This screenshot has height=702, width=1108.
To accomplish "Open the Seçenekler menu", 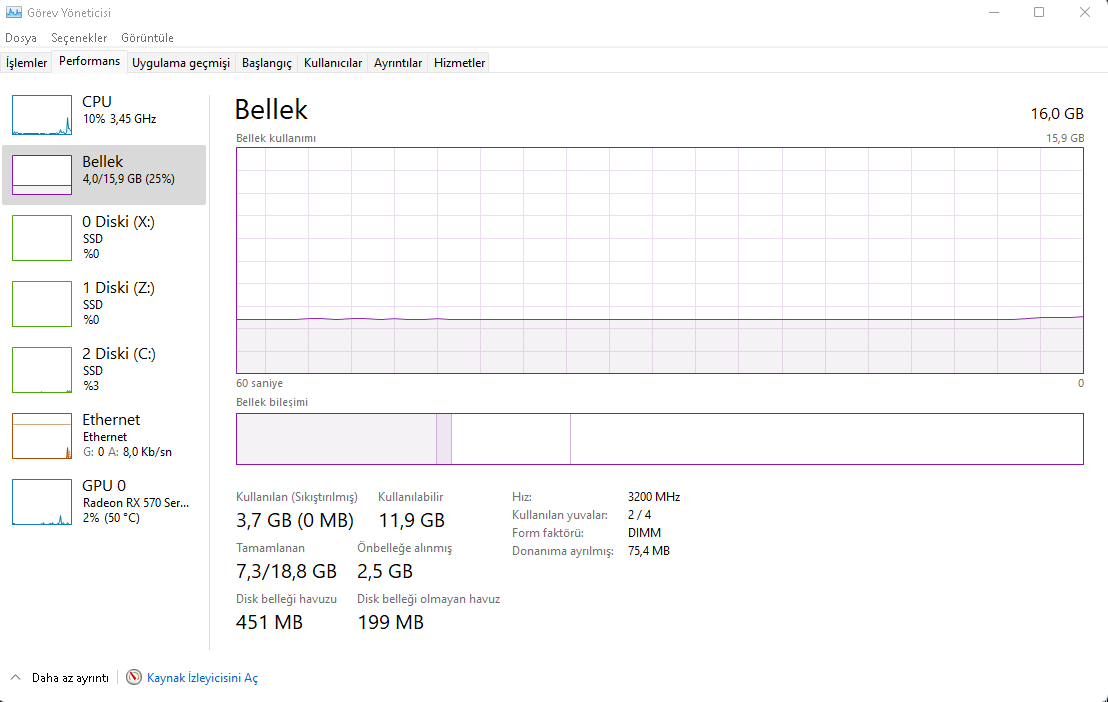I will coord(79,37).
